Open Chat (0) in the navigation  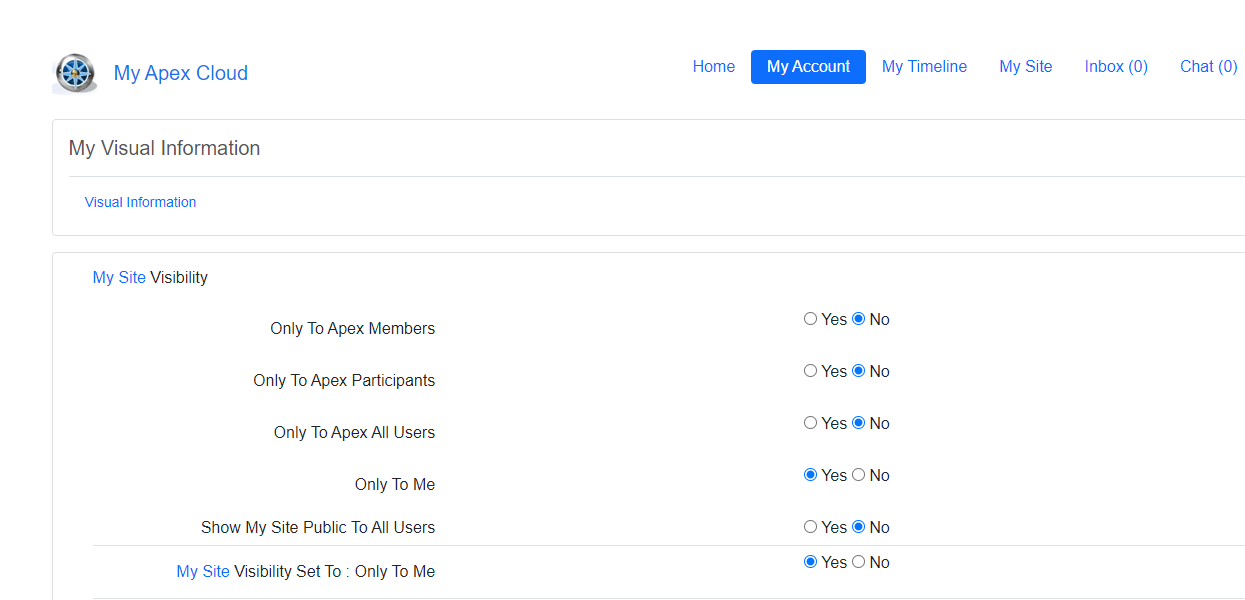[1208, 67]
